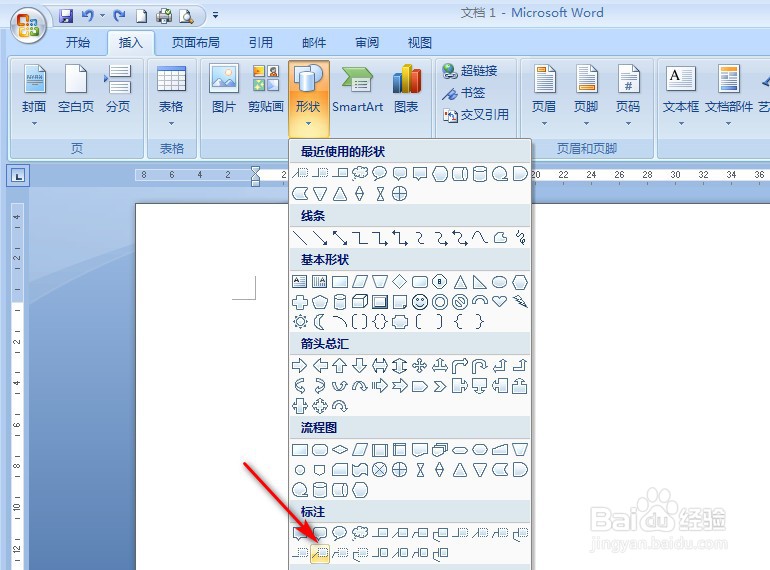Select the straight line shape under 线条
Image resolution: width=770 pixels, height=570 pixels.
point(300,238)
